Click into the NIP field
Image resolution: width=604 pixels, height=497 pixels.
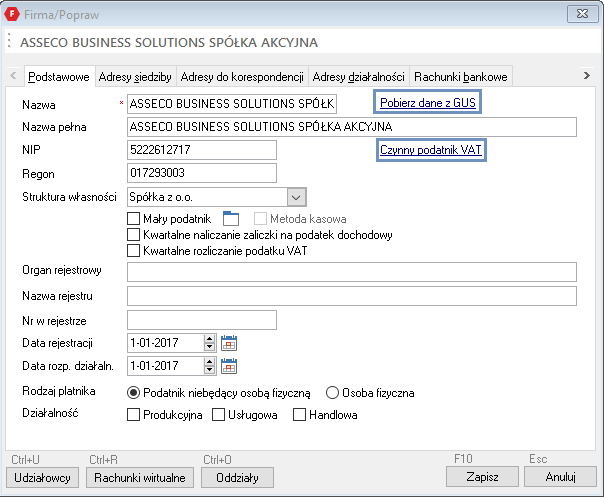(202, 150)
